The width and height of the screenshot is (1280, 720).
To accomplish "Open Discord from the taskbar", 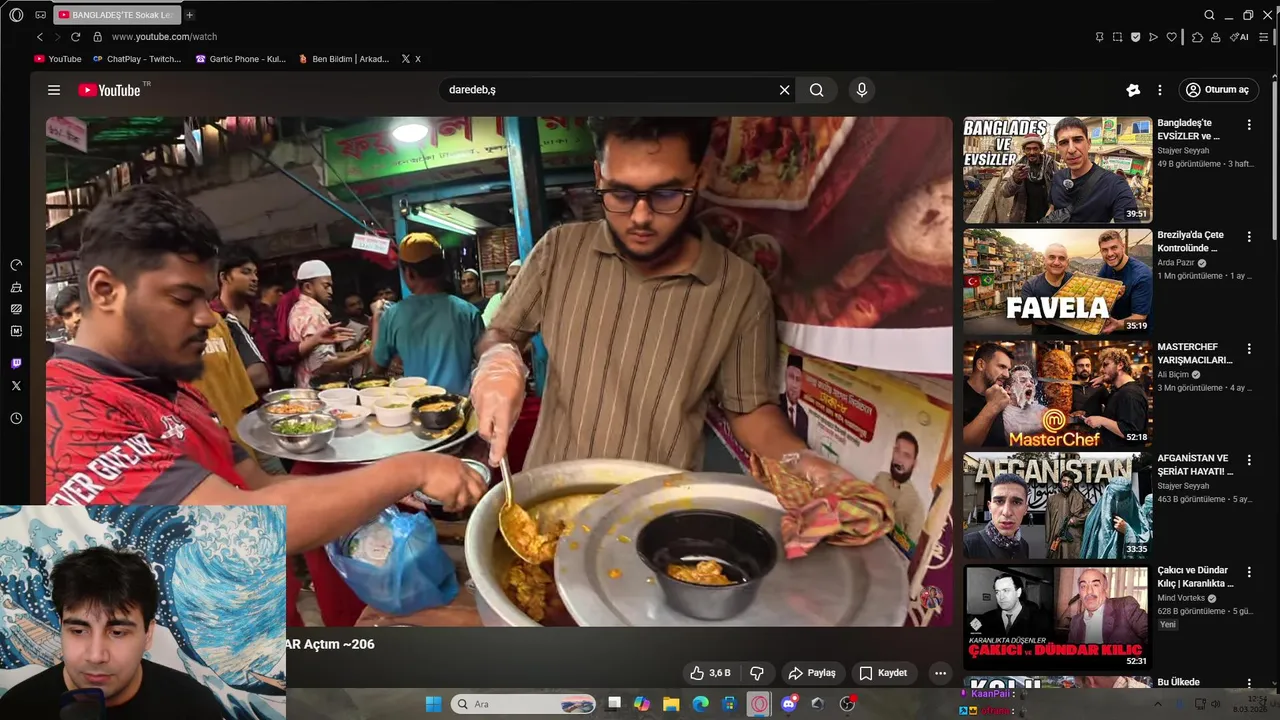I will point(789,704).
